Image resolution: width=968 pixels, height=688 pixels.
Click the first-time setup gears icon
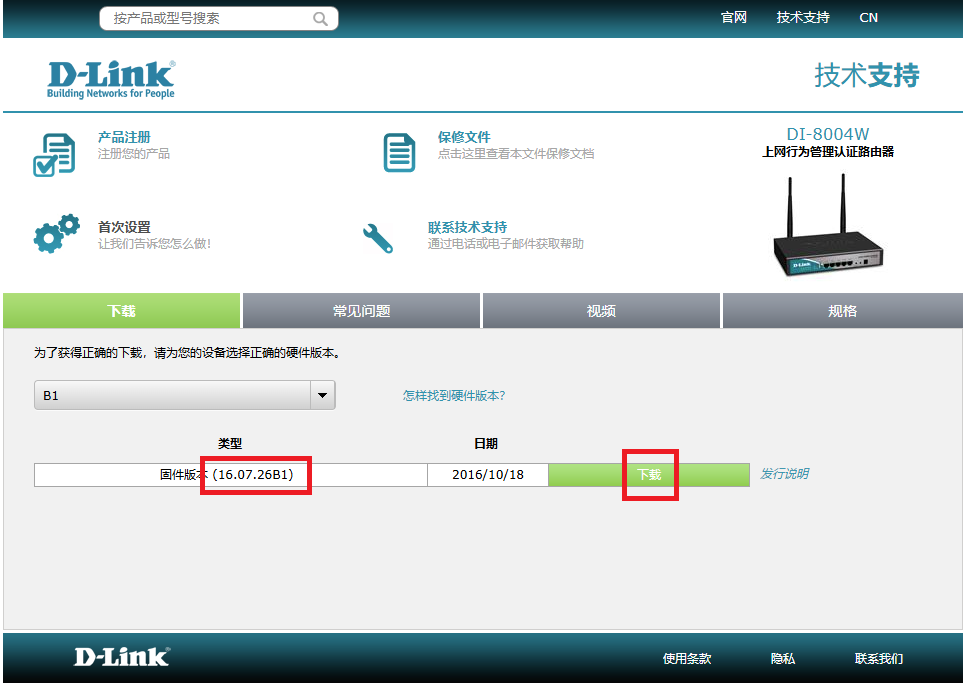click(x=55, y=234)
